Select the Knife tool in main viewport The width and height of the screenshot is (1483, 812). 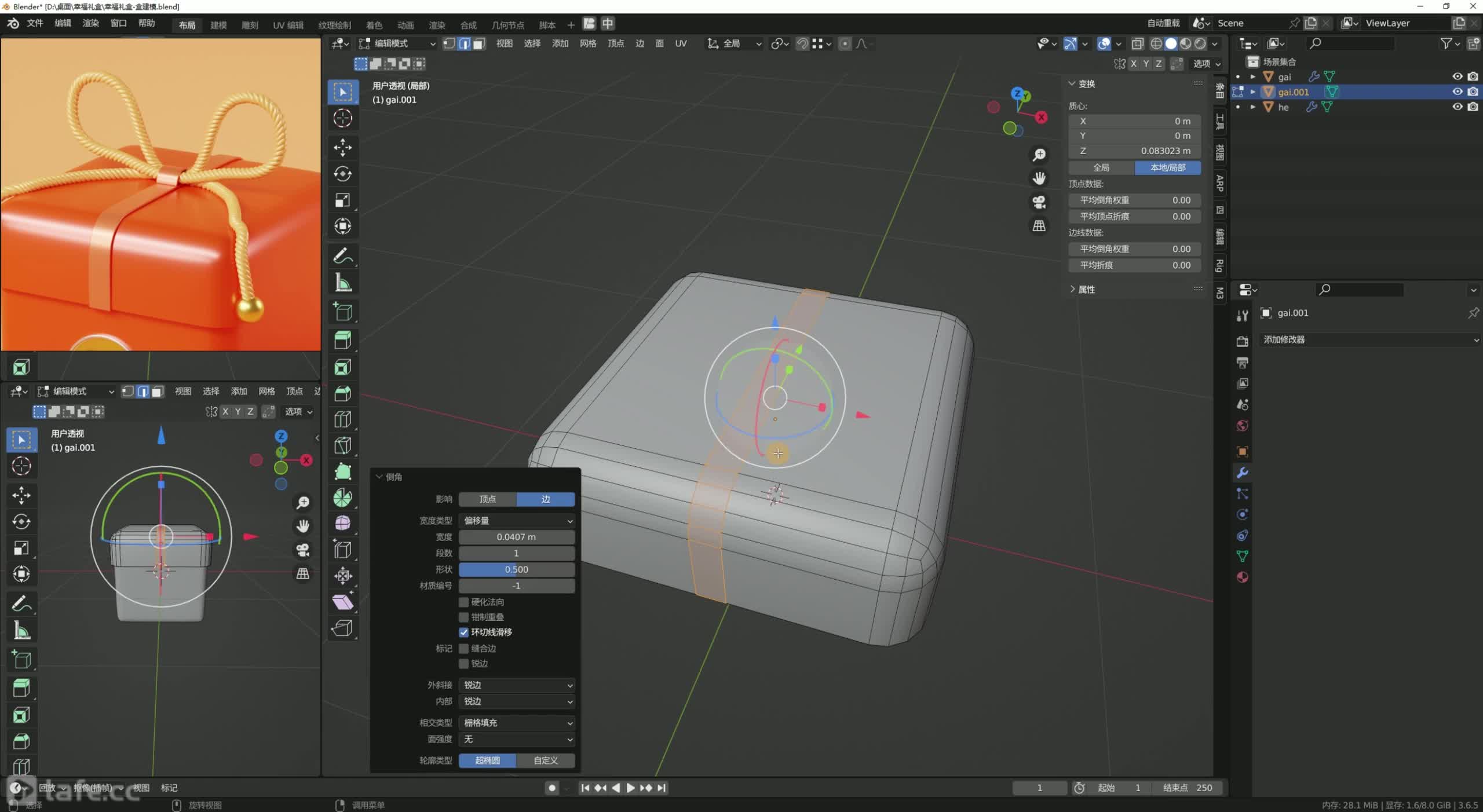pos(342,445)
